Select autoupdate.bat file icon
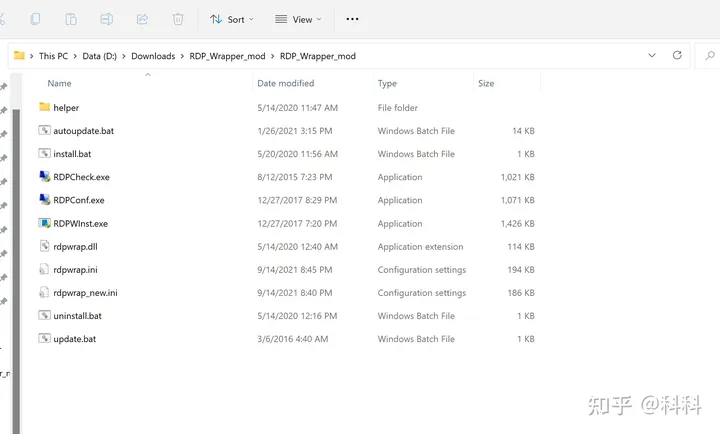Image resolution: width=720 pixels, height=434 pixels. (x=44, y=130)
